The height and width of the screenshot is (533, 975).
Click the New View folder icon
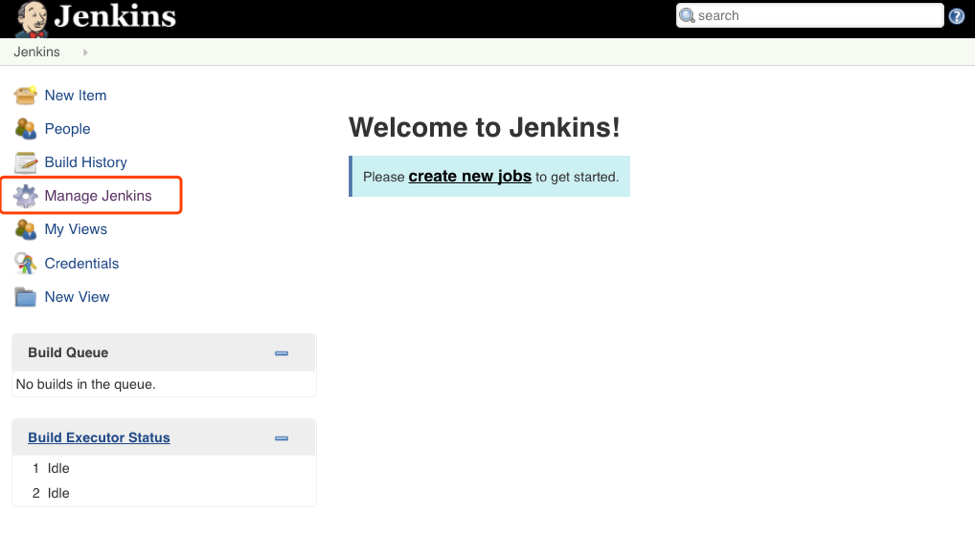coord(25,297)
